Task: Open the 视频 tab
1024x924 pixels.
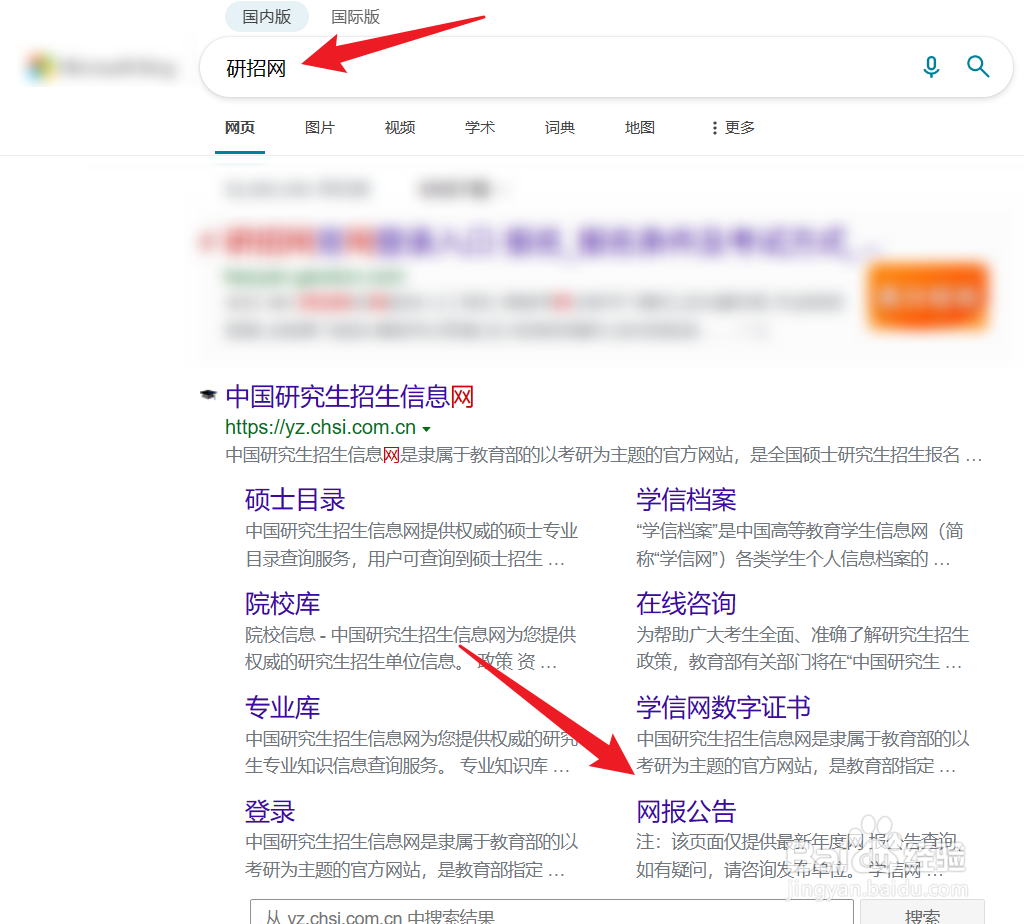Action: click(400, 127)
